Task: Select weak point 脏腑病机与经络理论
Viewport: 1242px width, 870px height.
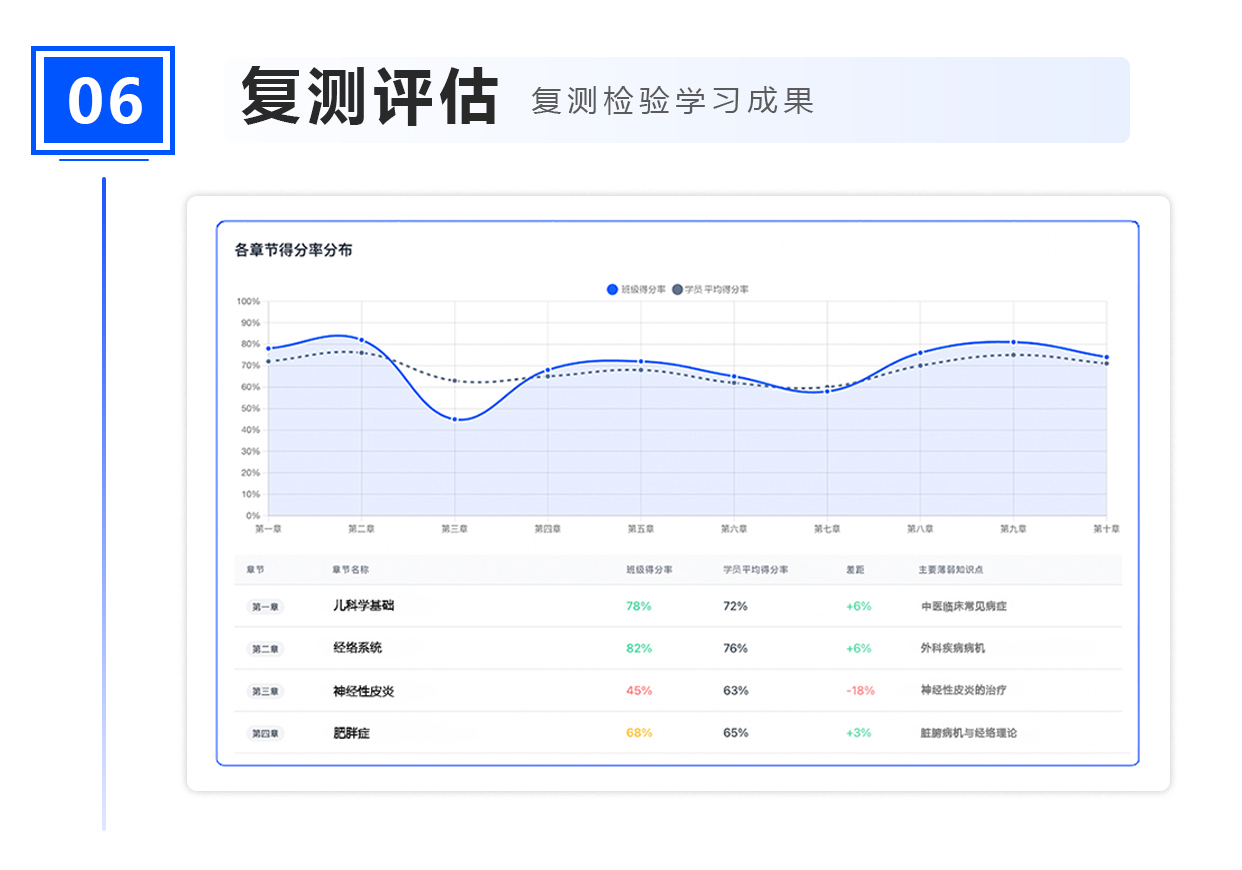Action: tap(968, 733)
